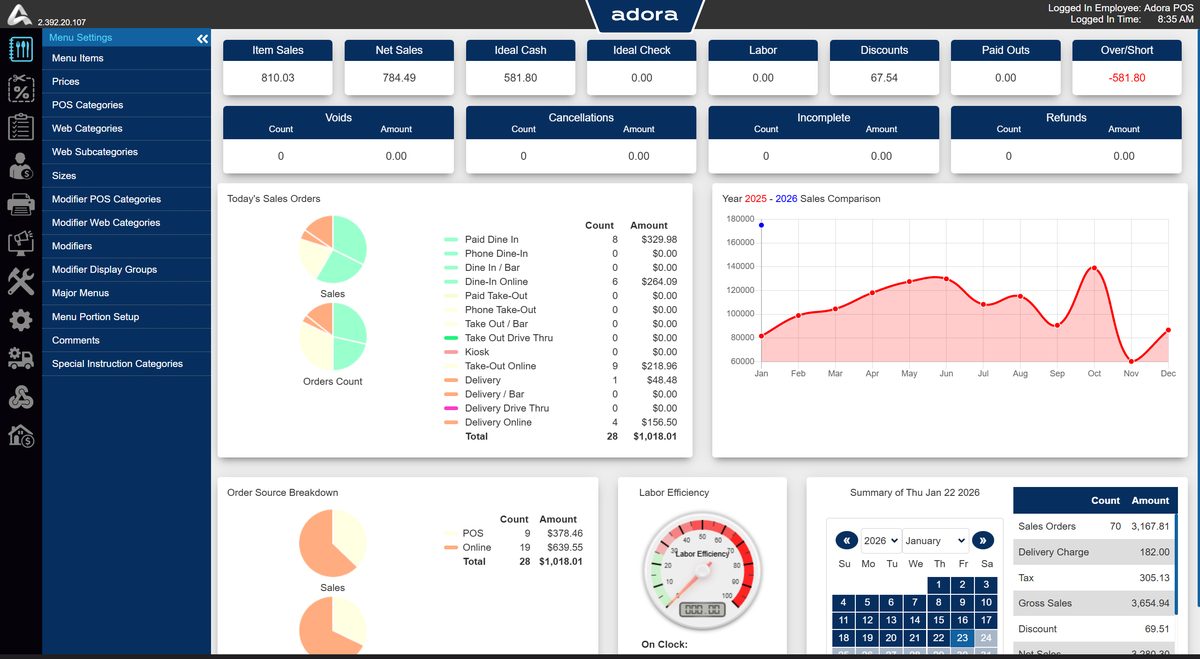Click the Today's Sales Orders Sales pie chart

click(x=333, y=250)
